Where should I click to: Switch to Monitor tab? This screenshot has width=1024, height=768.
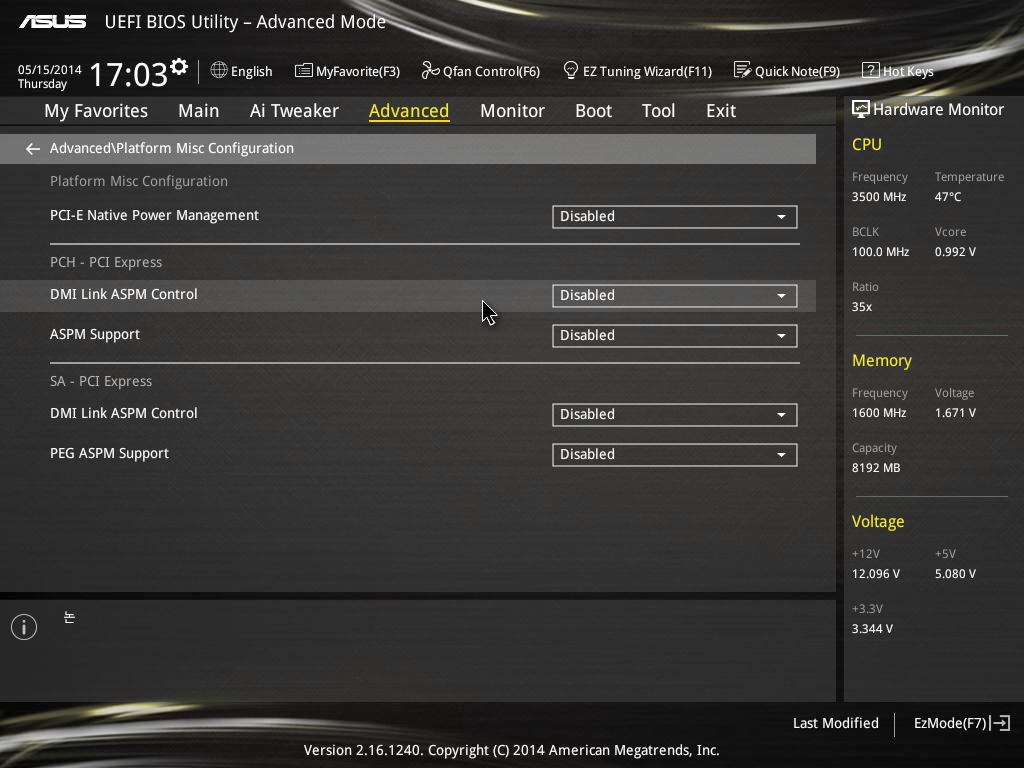coord(513,111)
